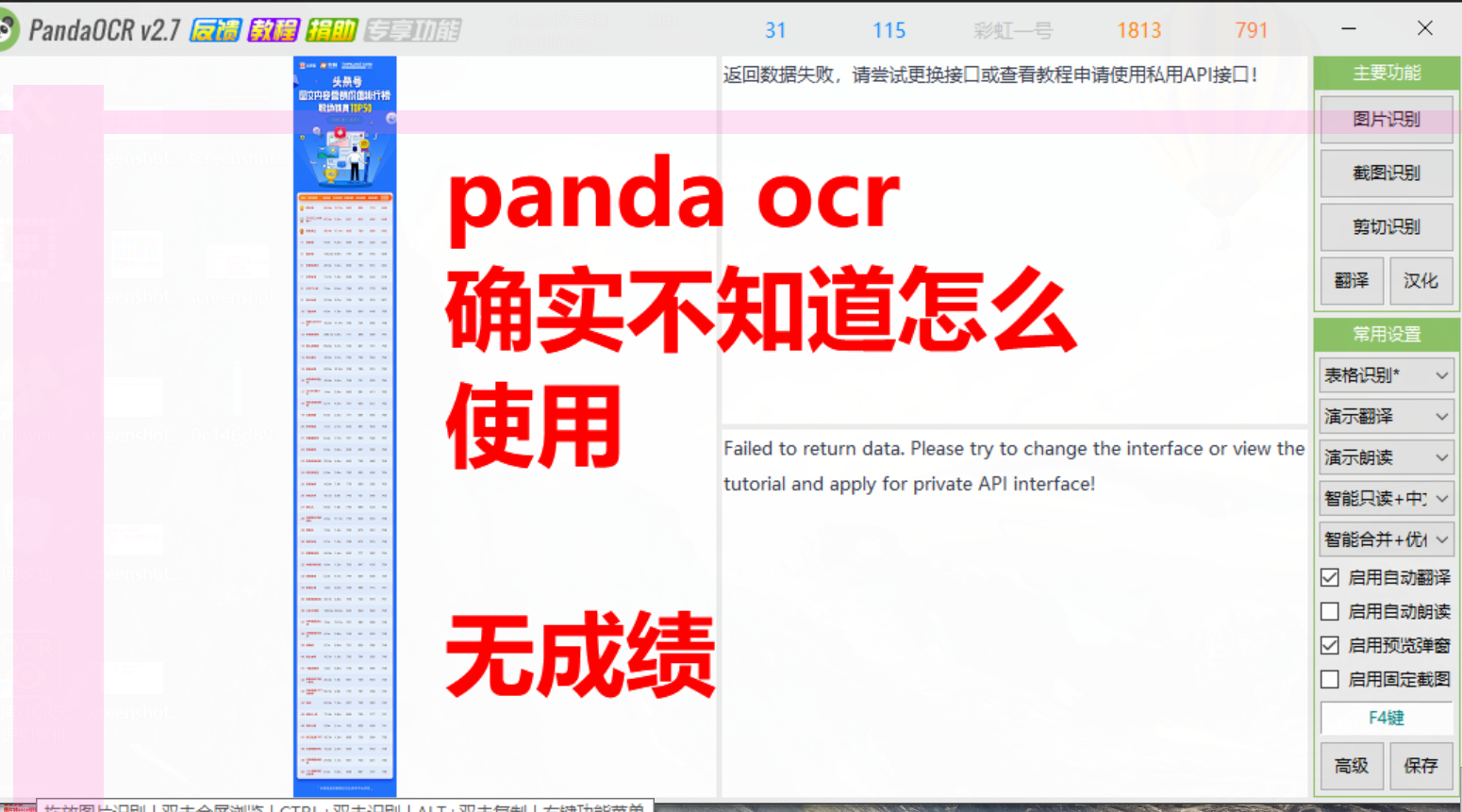Start 截图识别 screenshot recognition
This screenshot has height=812, width=1462.
1386,173
